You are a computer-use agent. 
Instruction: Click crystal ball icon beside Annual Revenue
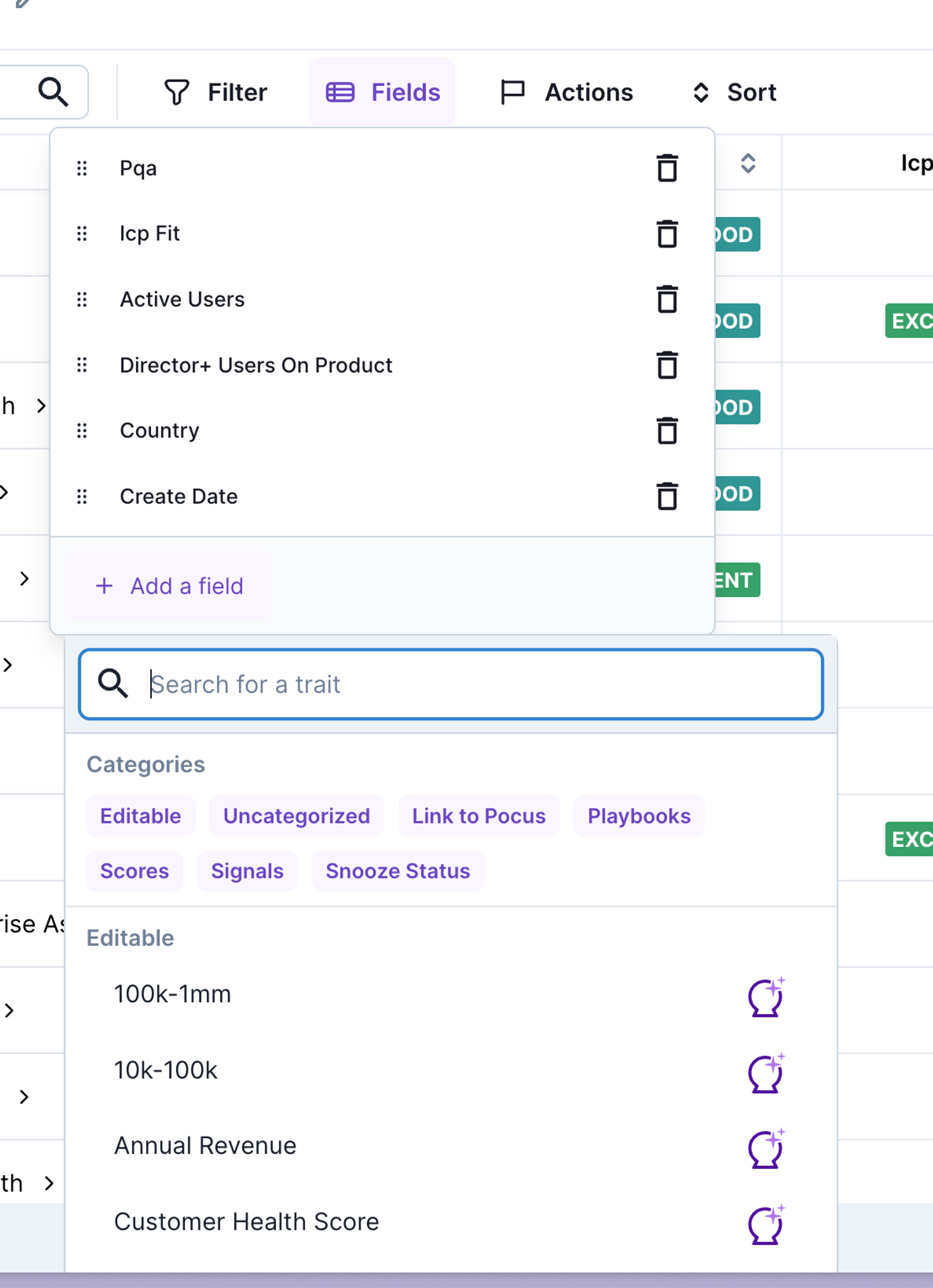pyautogui.click(x=766, y=1149)
